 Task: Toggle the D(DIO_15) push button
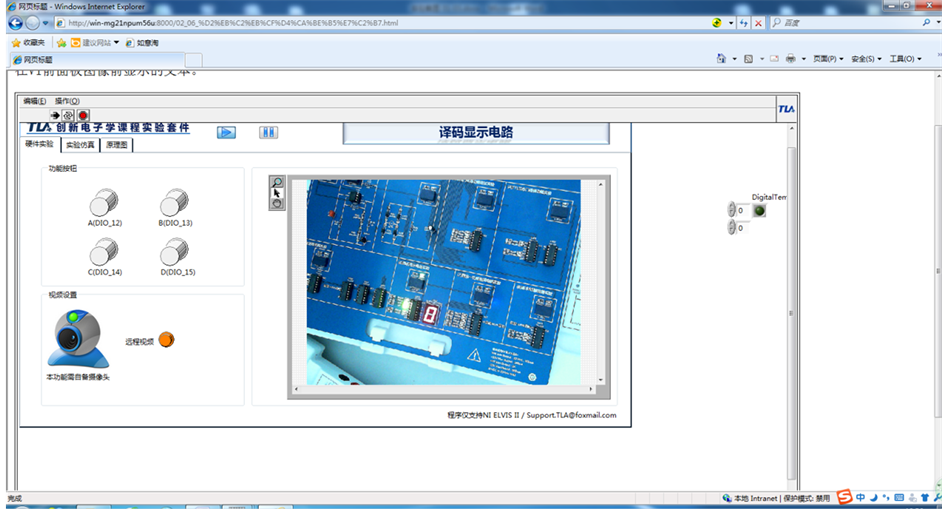(174, 251)
